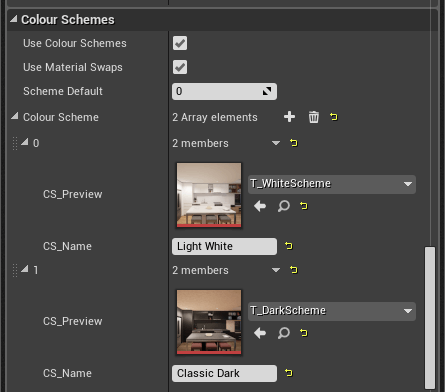Open element 1 options dropdown arrow
The height and width of the screenshot is (392, 445).
tap(276, 270)
